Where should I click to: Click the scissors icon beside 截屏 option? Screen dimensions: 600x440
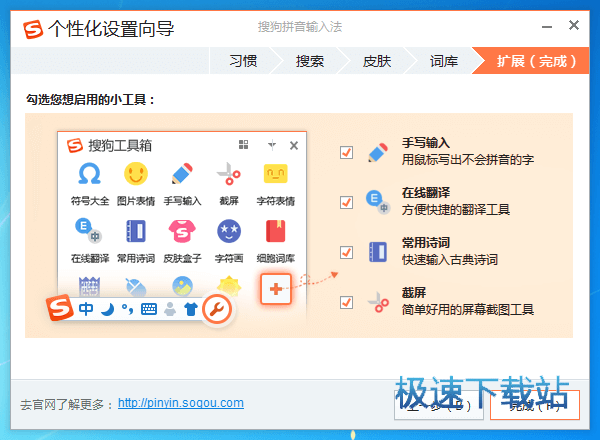tap(378, 302)
